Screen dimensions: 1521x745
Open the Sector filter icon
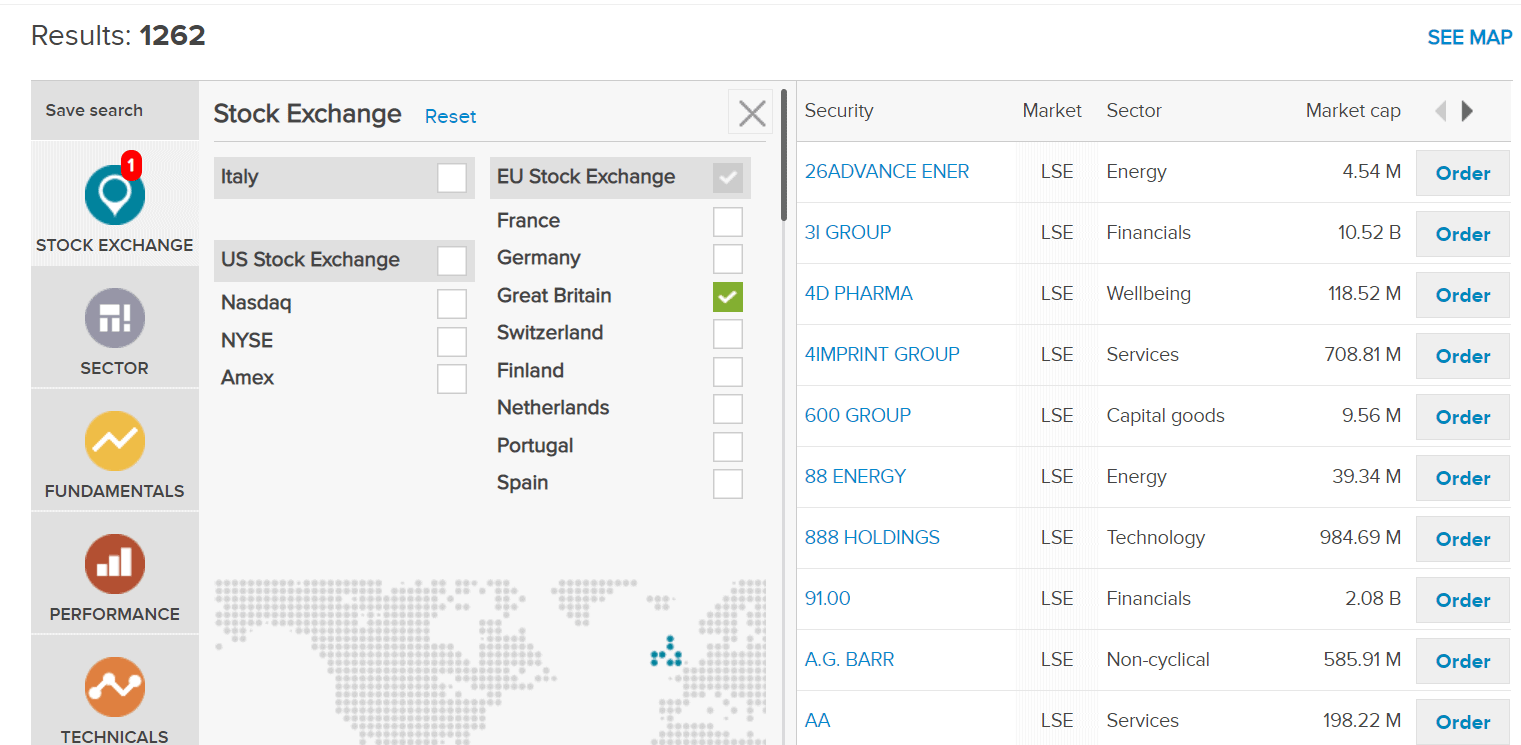[x=115, y=318]
